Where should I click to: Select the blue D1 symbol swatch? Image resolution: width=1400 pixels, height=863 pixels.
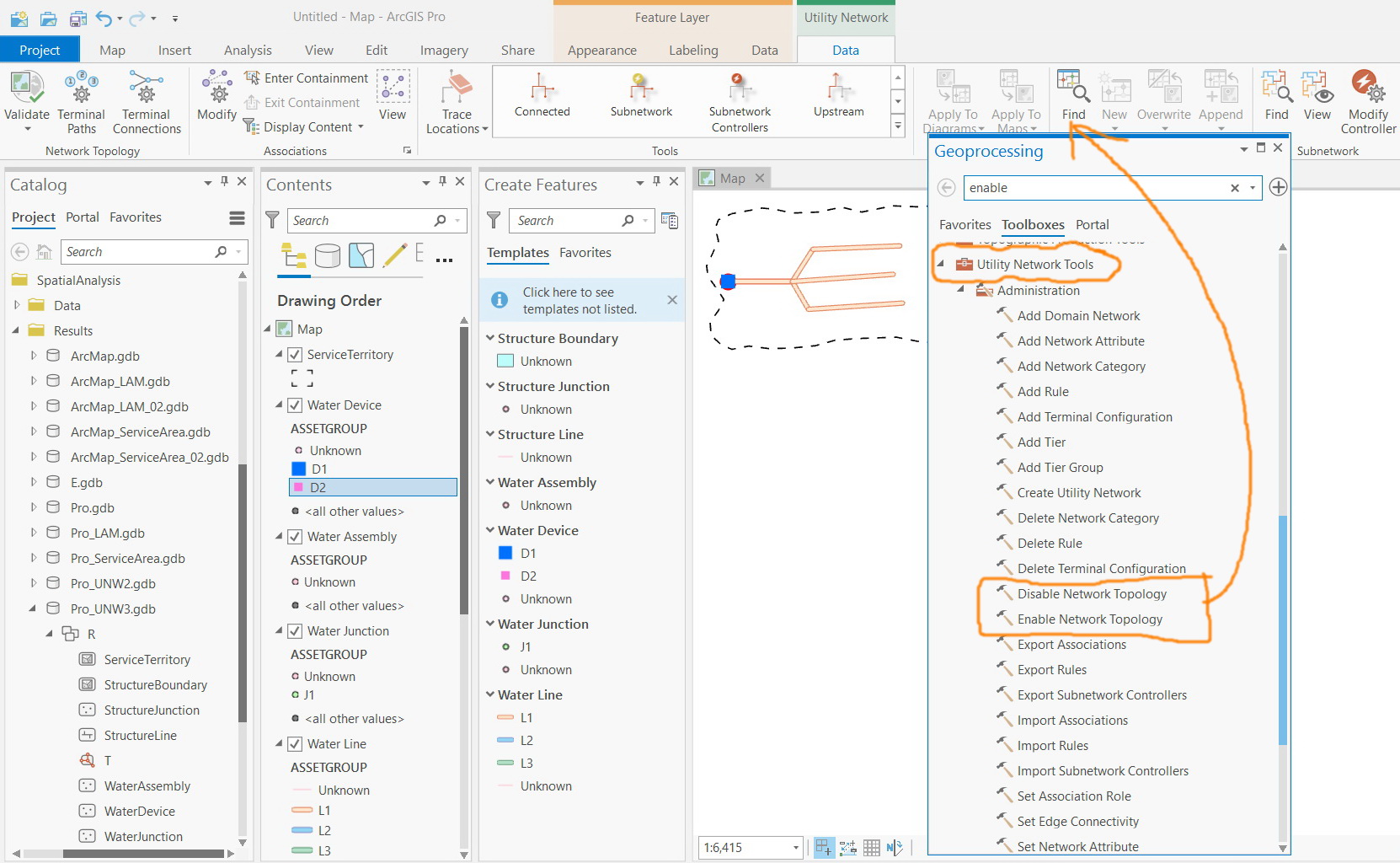point(299,469)
